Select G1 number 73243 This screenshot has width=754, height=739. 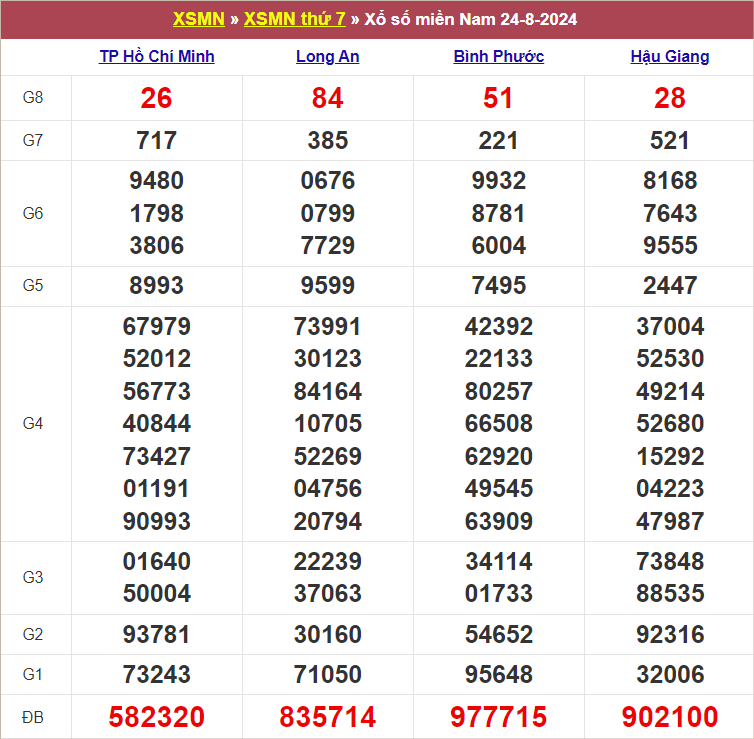pos(157,675)
